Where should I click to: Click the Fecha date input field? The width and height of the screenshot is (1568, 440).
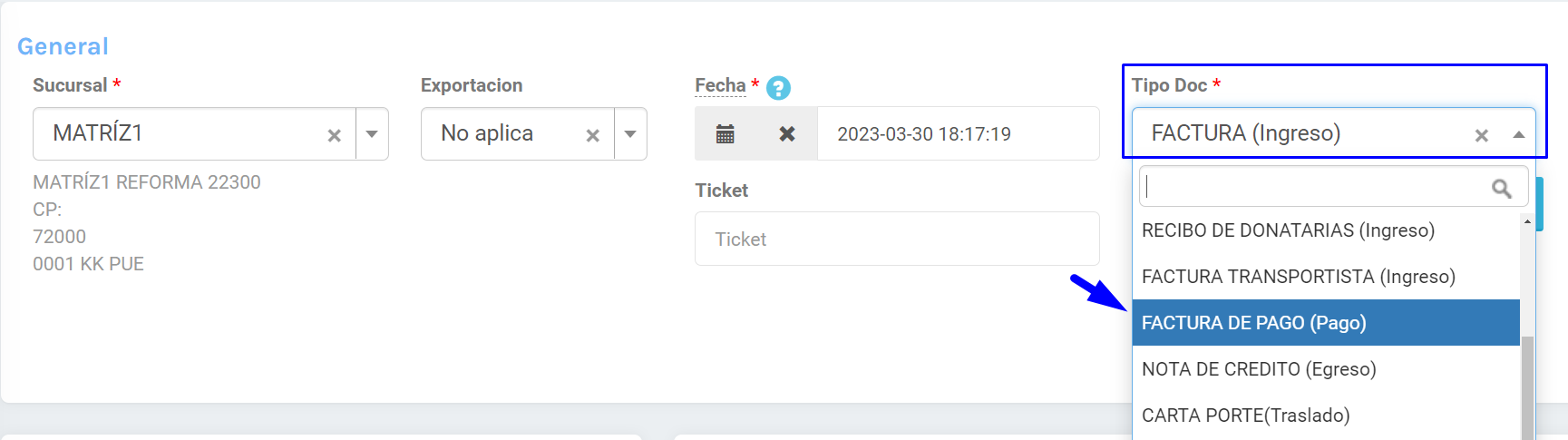pyautogui.click(x=957, y=134)
